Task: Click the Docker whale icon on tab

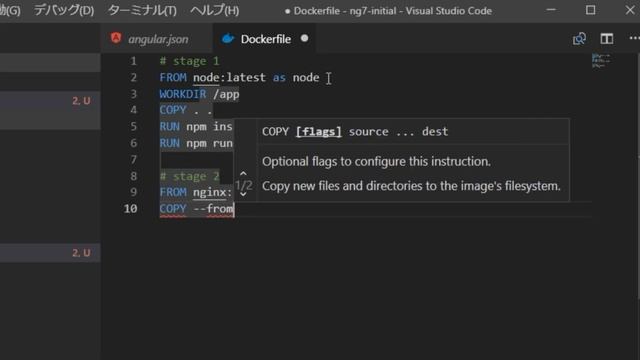Action: click(228, 39)
